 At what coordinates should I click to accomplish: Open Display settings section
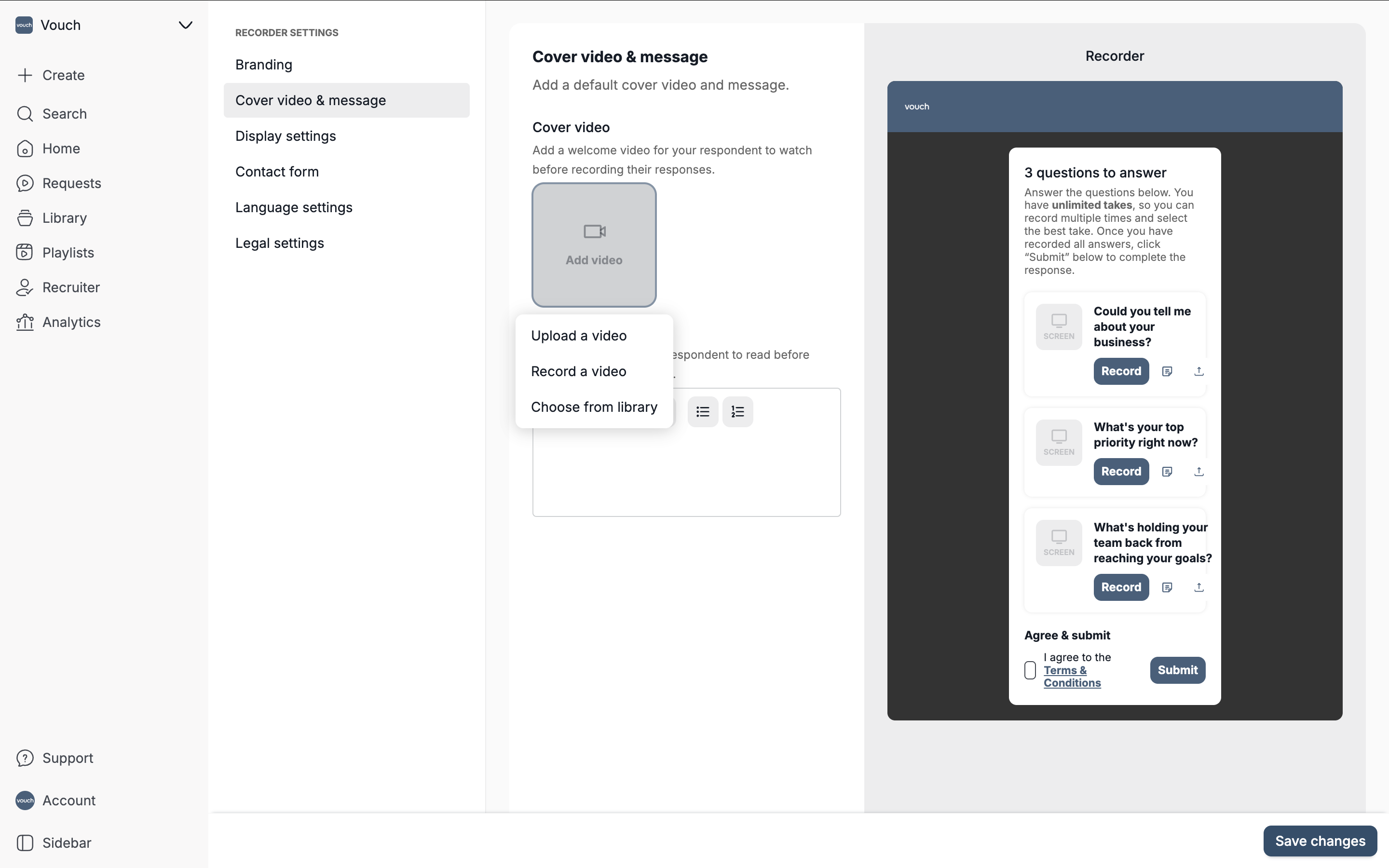[x=347, y=136]
